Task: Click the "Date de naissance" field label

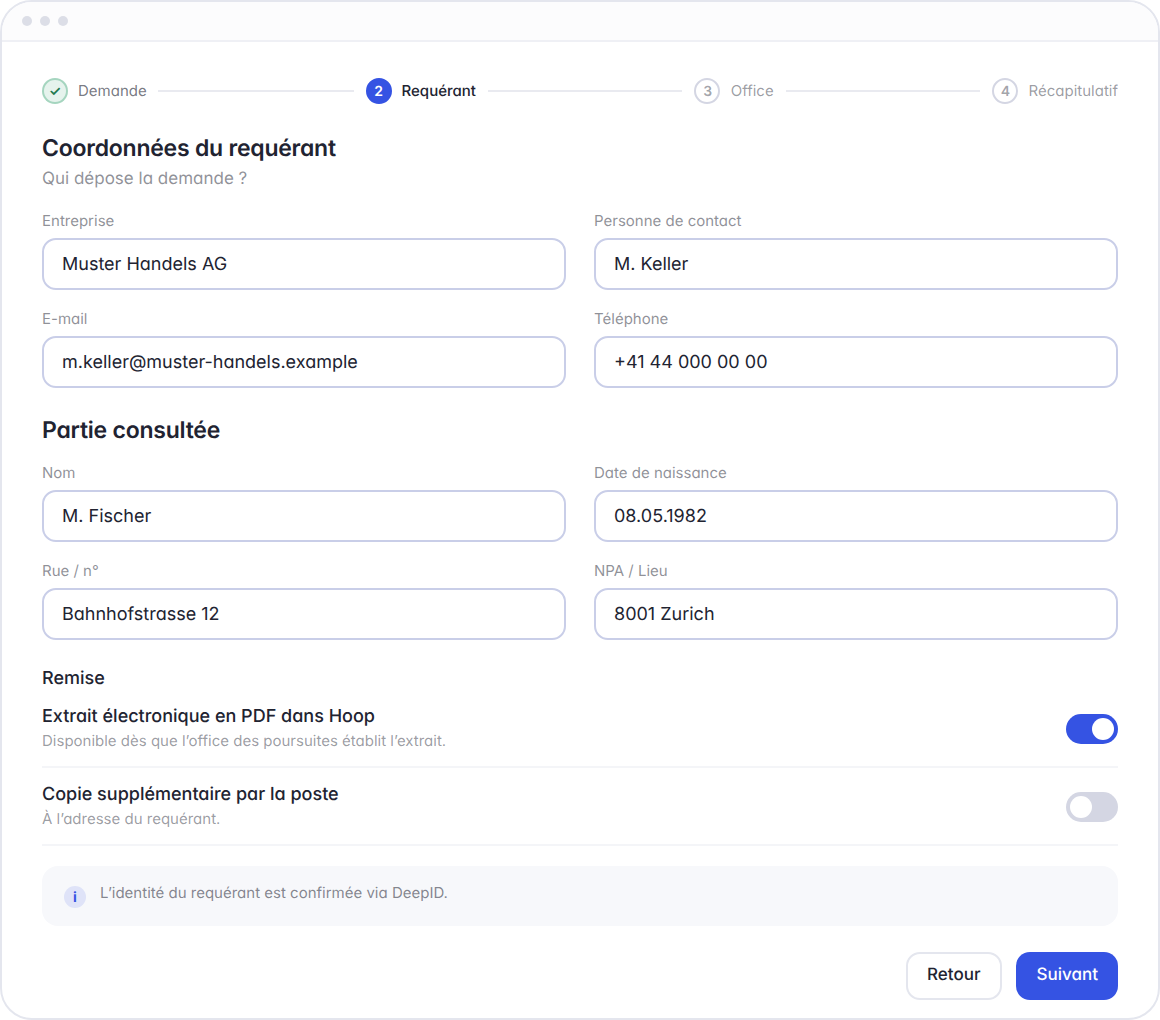Action: tap(660, 473)
